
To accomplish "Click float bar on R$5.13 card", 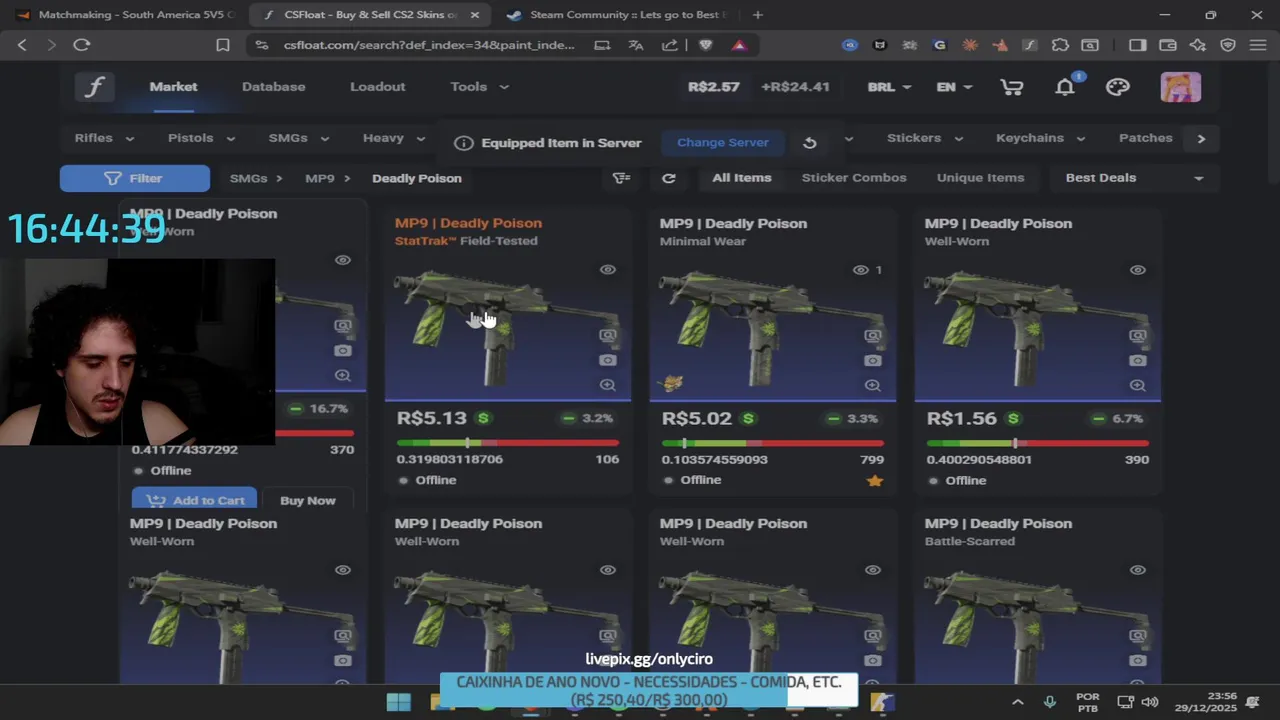I will (x=508, y=443).
